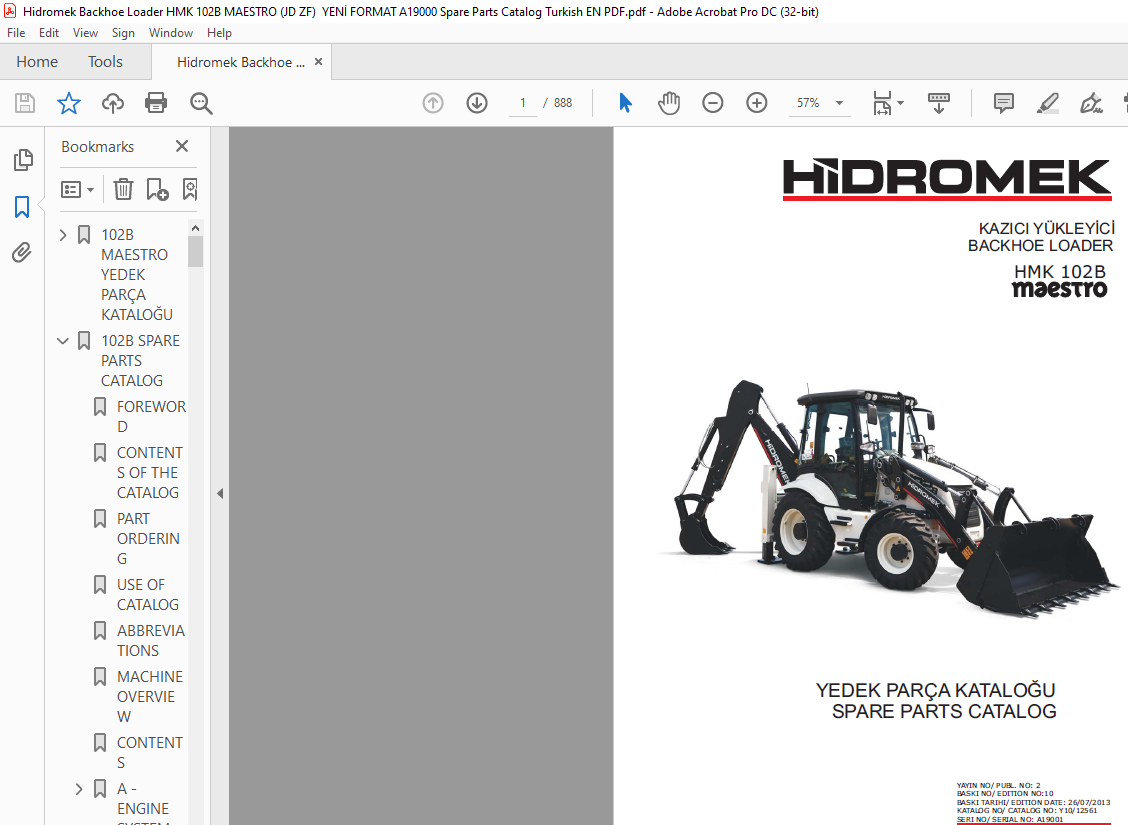Open the View menu
This screenshot has height=825, width=1128.
coord(85,33)
